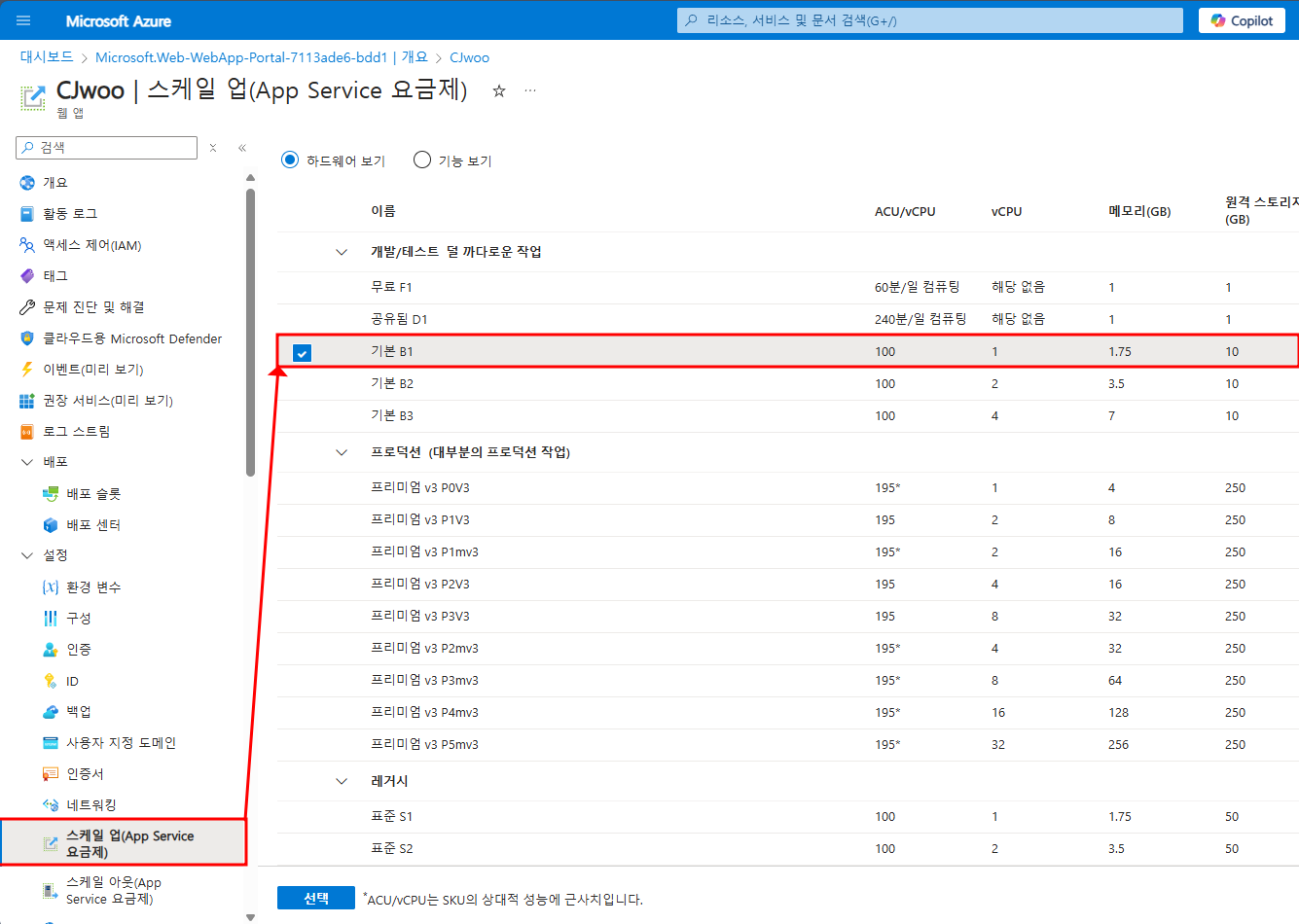Click the 선택 button
This screenshot has height=924, width=1299.
pyautogui.click(x=316, y=898)
